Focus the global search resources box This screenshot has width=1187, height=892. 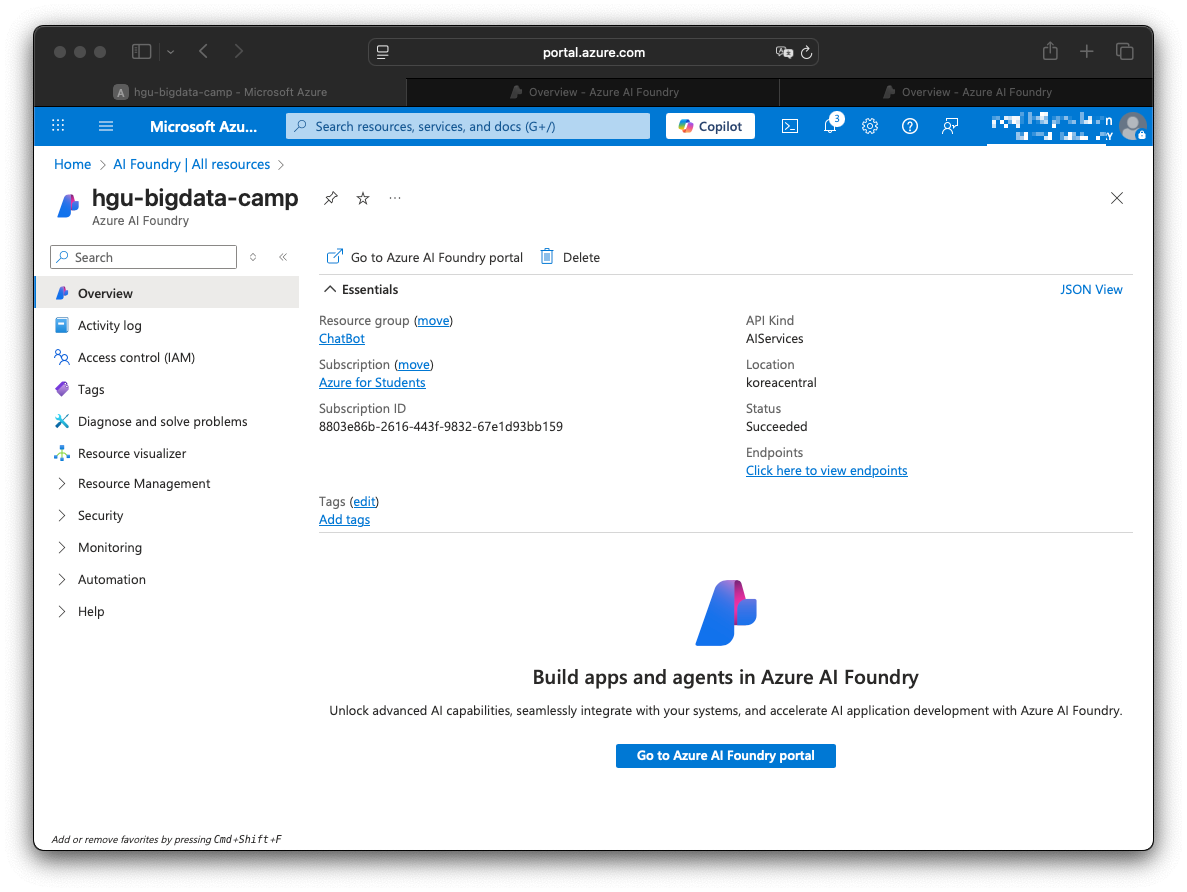tap(468, 126)
